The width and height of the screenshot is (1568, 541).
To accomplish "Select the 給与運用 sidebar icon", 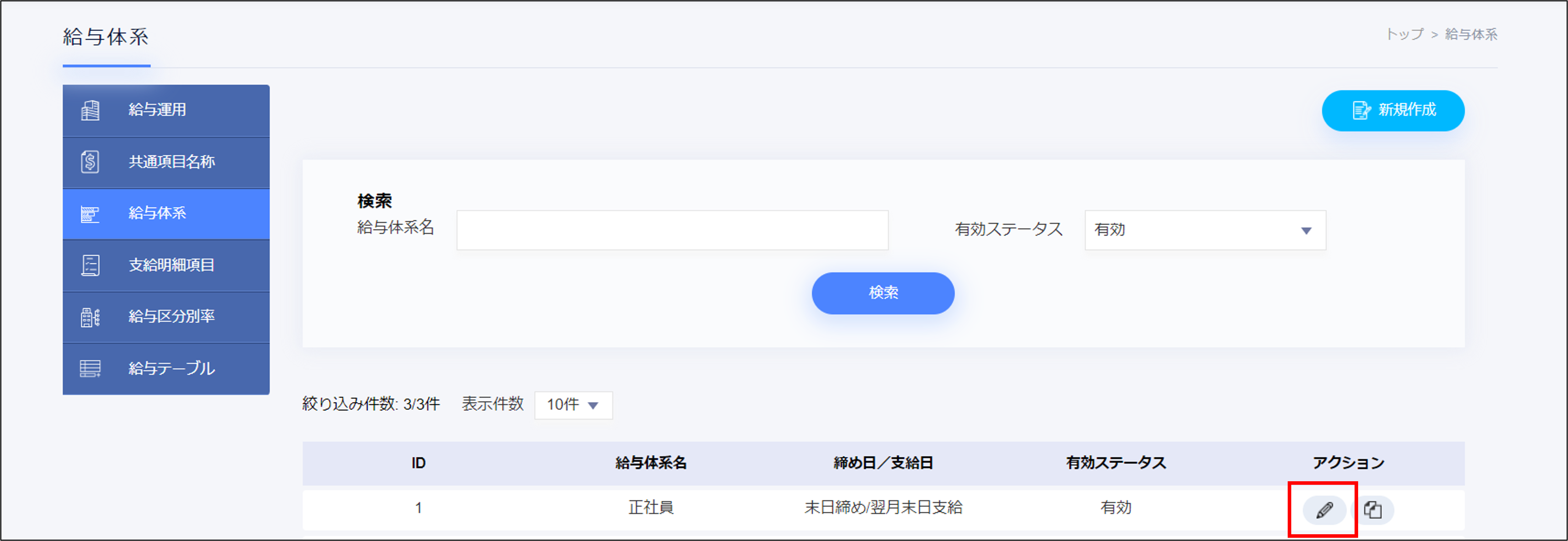I will (x=90, y=110).
